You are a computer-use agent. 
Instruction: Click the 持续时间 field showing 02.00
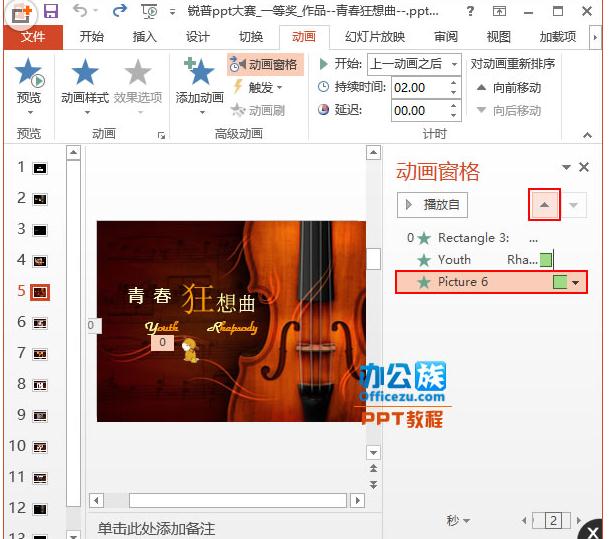tap(419, 87)
